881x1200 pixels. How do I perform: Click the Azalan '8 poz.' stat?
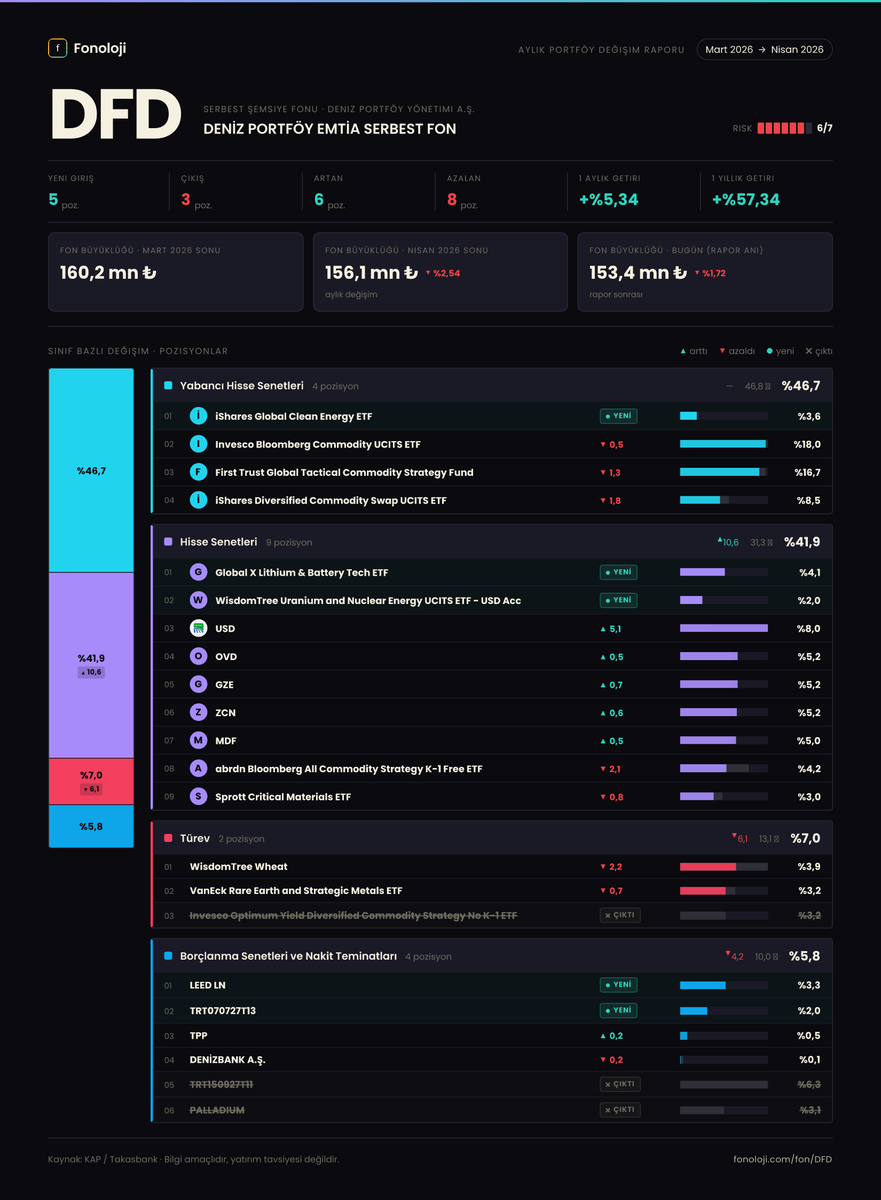[463, 200]
